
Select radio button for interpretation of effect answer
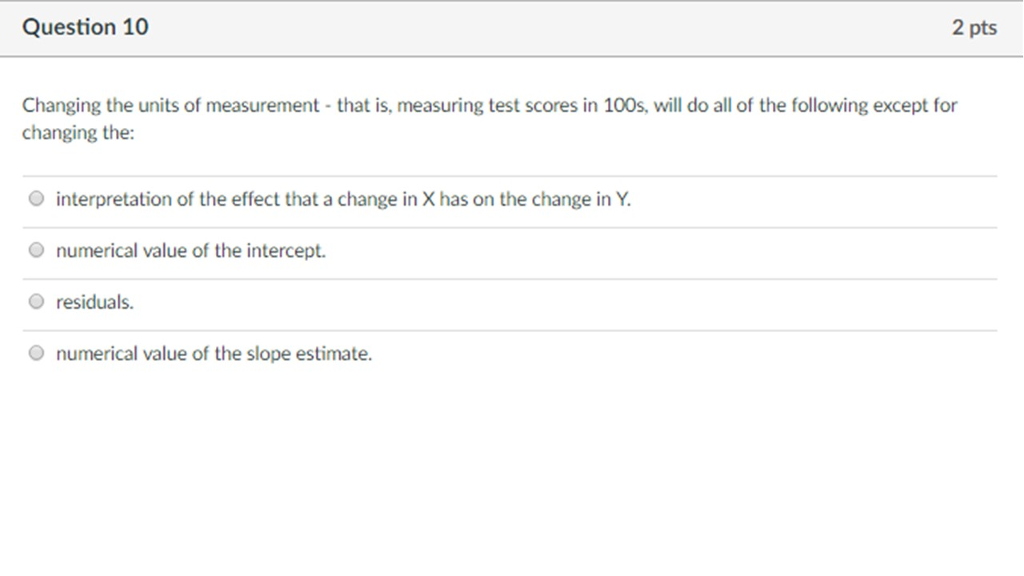click(x=36, y=198)
